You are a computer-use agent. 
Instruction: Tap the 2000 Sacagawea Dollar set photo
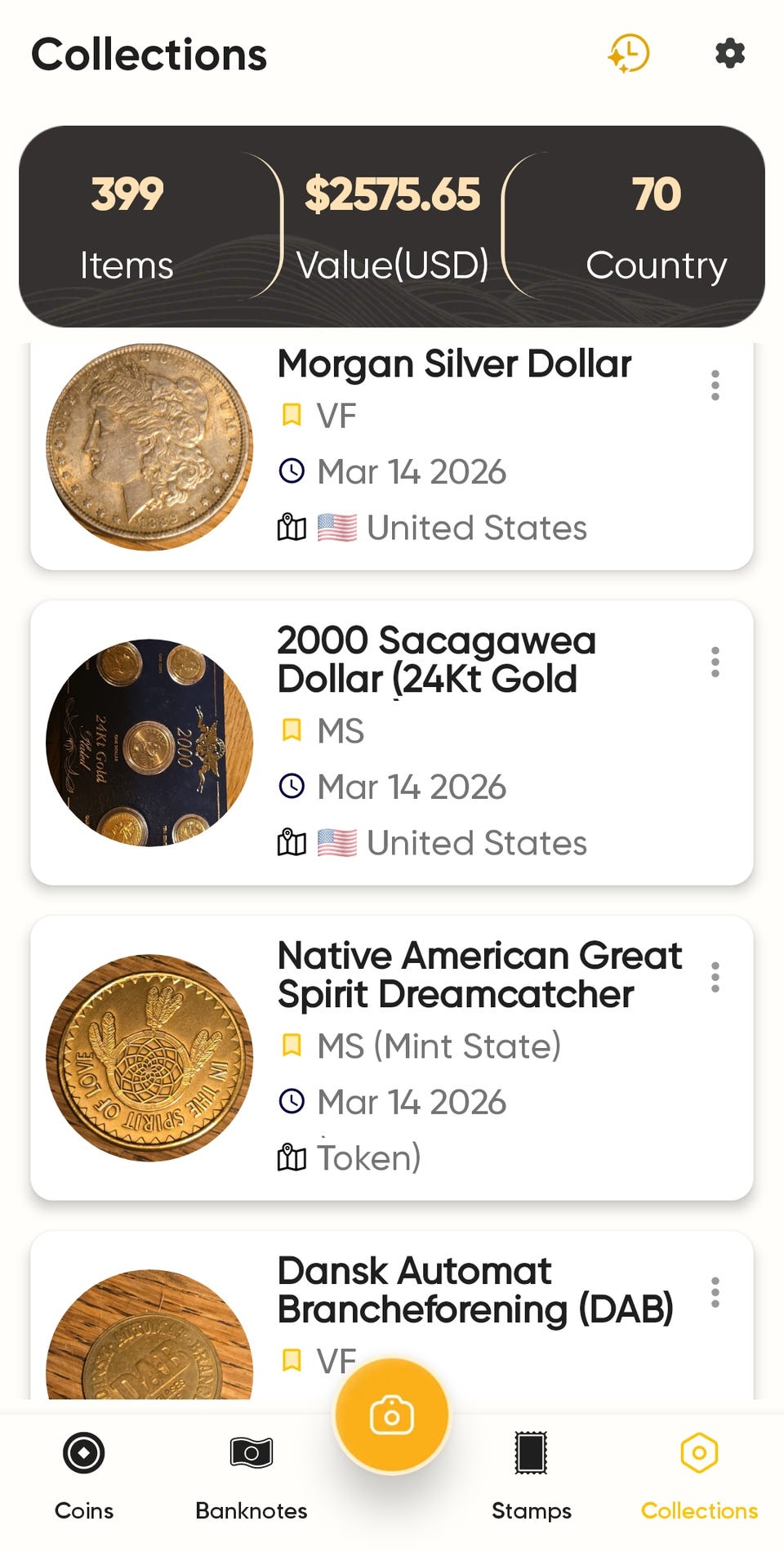point(149,743)
